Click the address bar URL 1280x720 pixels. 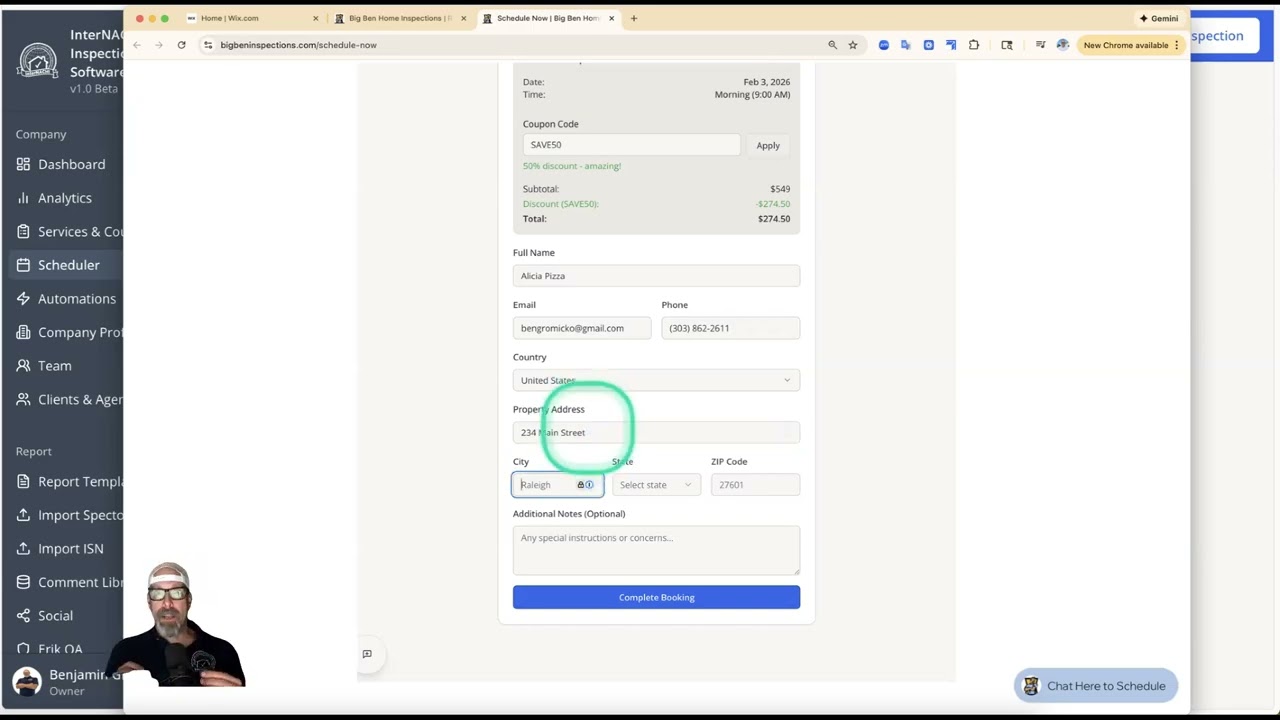click(x=298, y=45)
